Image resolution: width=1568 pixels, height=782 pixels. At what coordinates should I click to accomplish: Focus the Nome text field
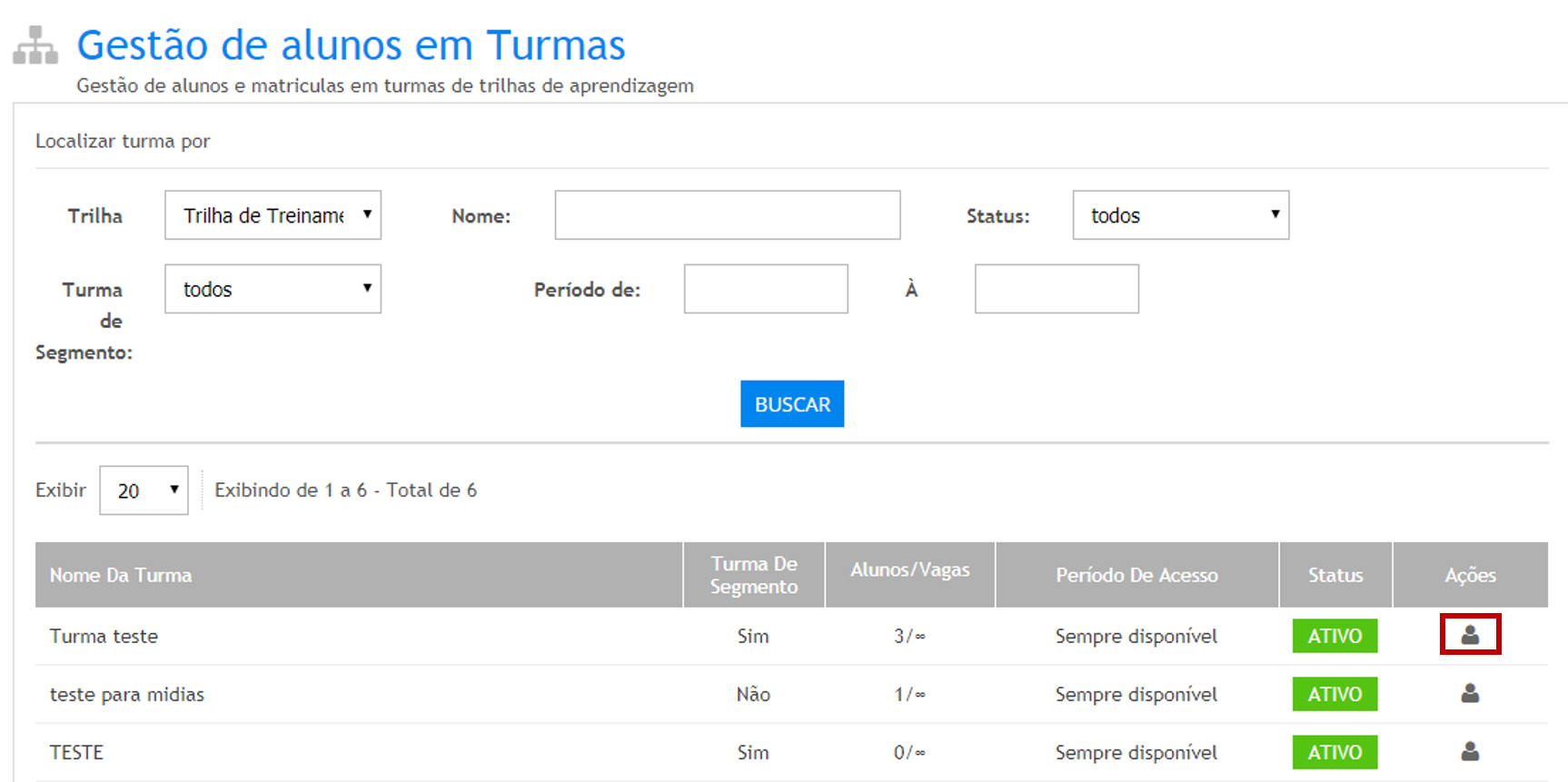tap(727, 215)
